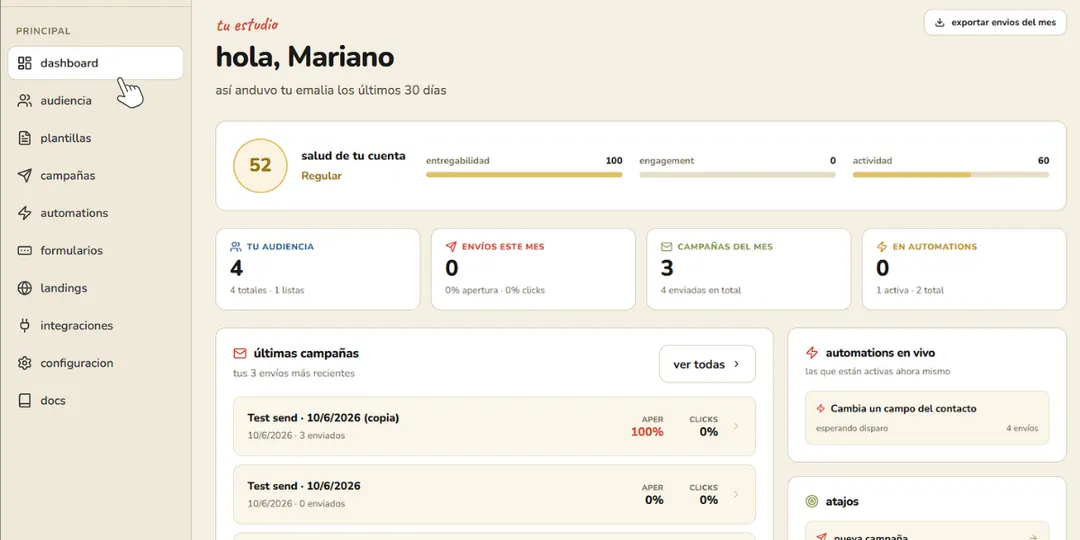Screen dimensions: 1080x540
Task: Click the formularios form icon
Action: pos(25,251)
